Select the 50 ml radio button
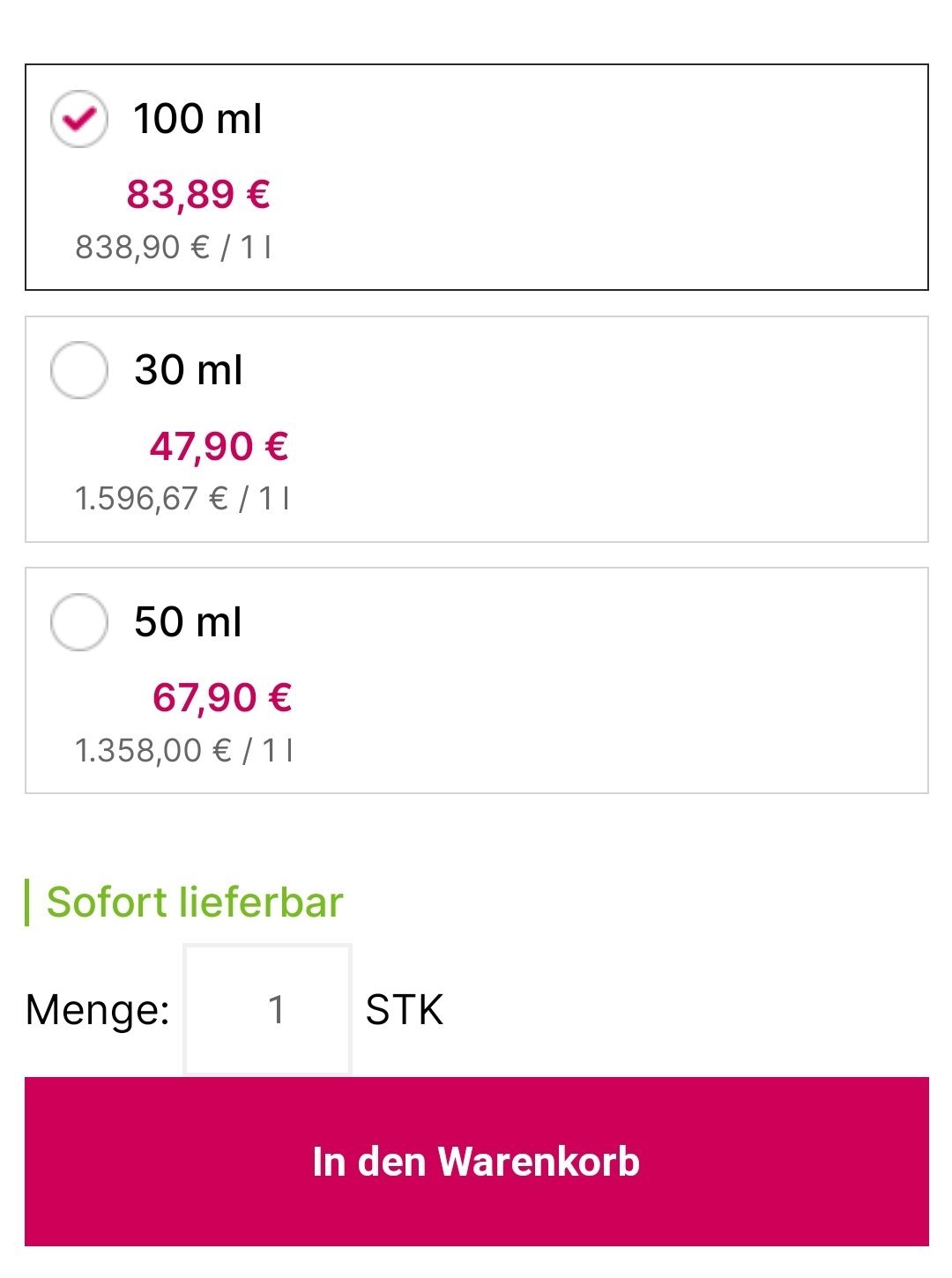952x1278 pixels. (x=79, y=622)
